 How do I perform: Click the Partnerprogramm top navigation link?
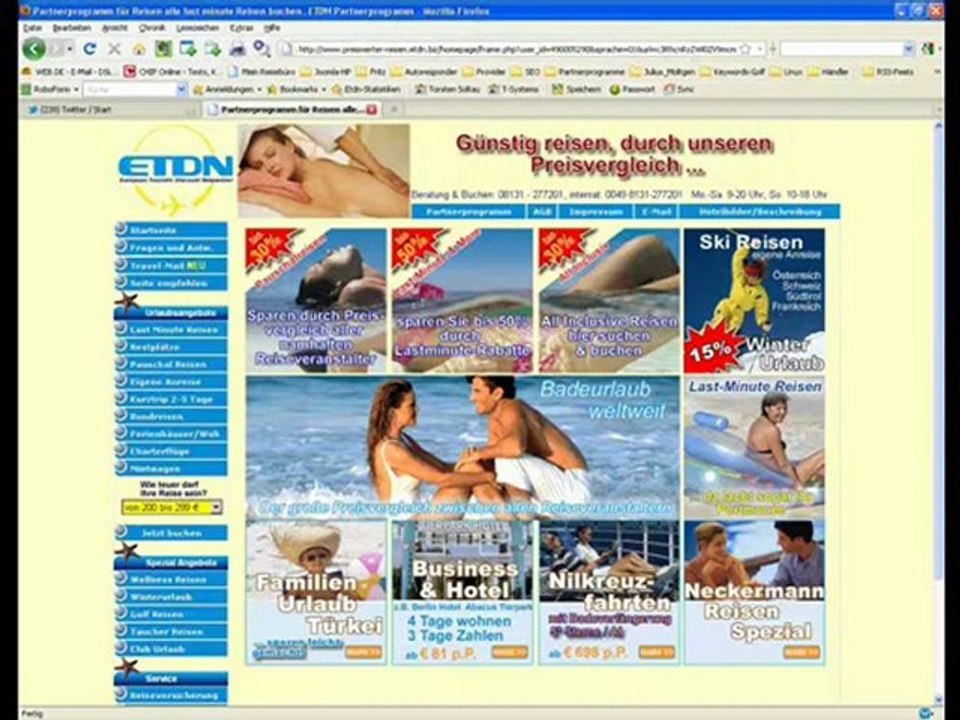click(468, 212)
